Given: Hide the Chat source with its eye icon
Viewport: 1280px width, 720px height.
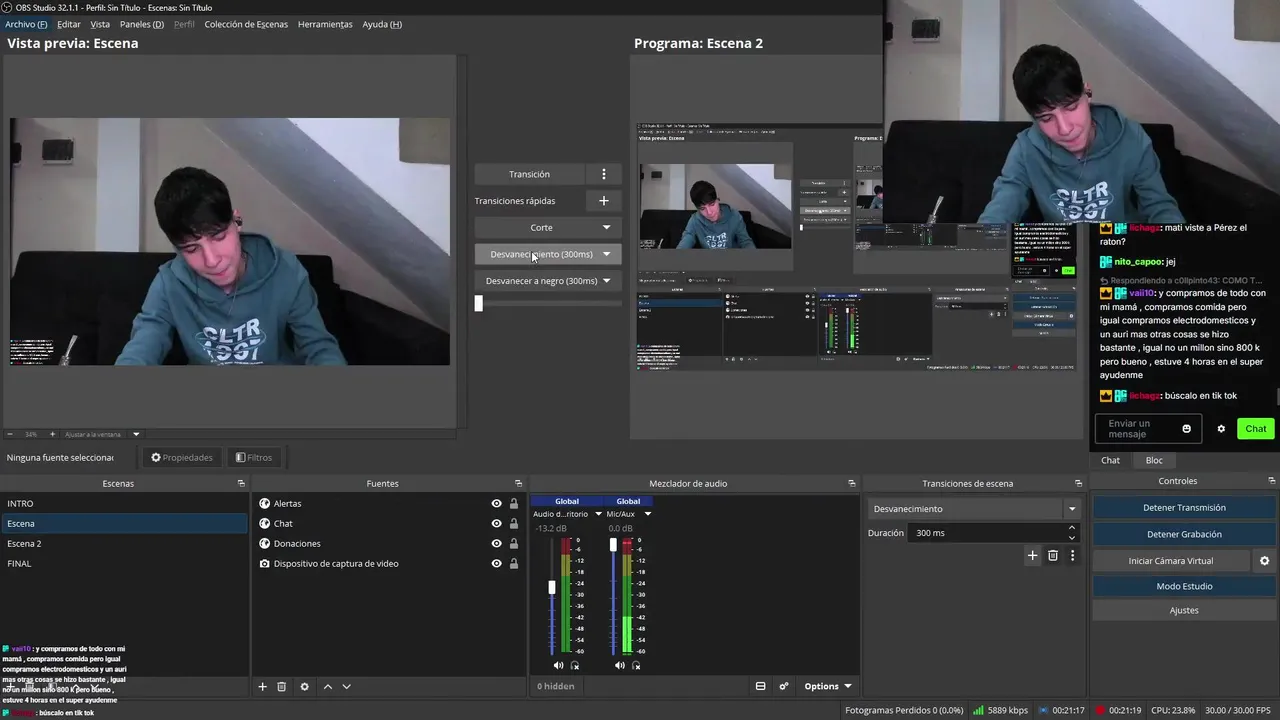Looking at the screenshot, I should 496,524.
